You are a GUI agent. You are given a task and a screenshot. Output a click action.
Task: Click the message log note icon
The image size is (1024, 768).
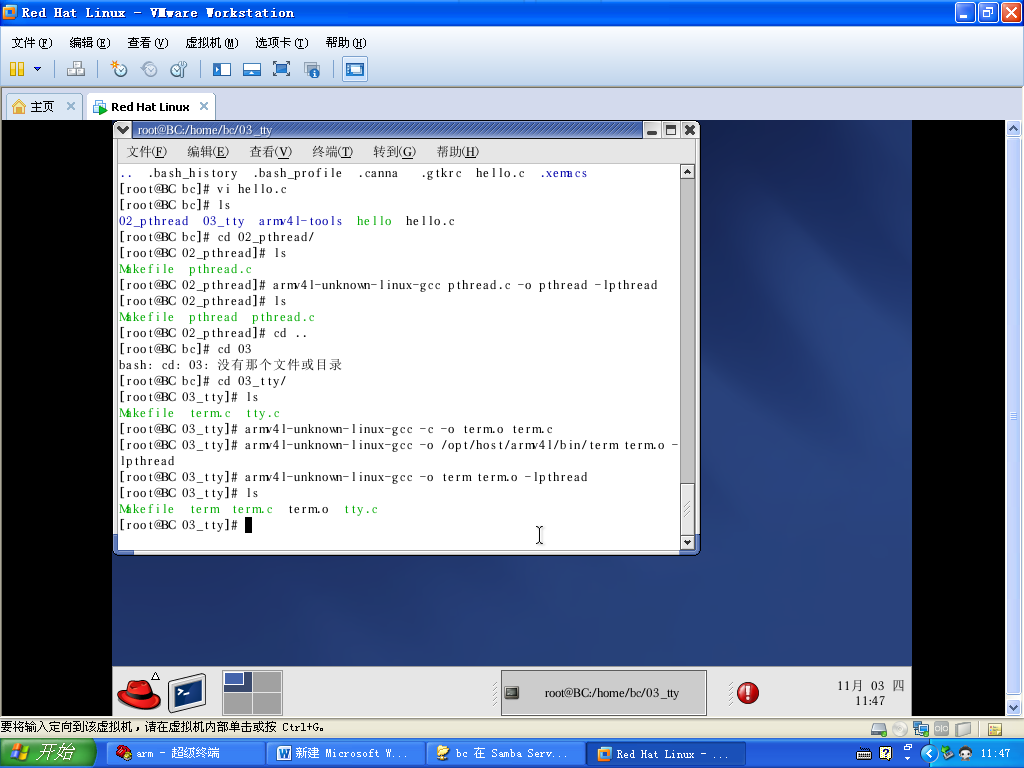pos(995,729)
